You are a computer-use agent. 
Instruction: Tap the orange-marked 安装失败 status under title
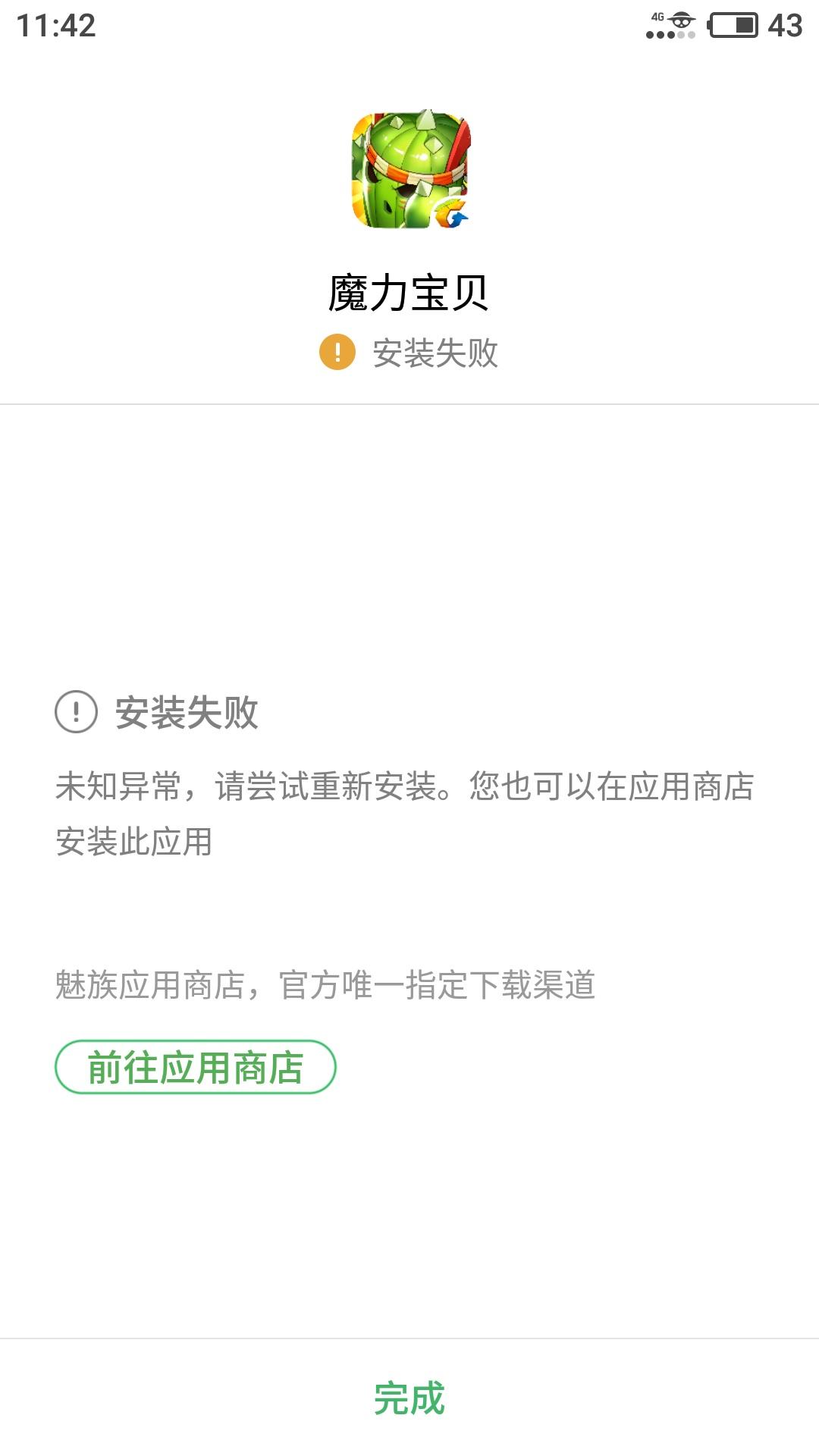point(435,353)
